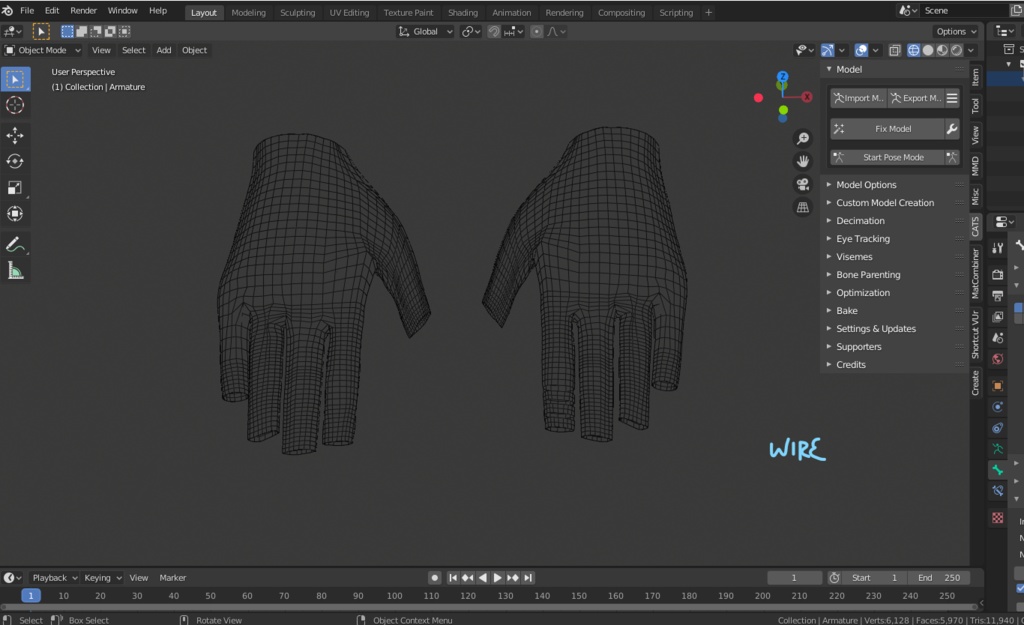Click frame 1 marker on the timeline slider

click(x=30, y=594)
